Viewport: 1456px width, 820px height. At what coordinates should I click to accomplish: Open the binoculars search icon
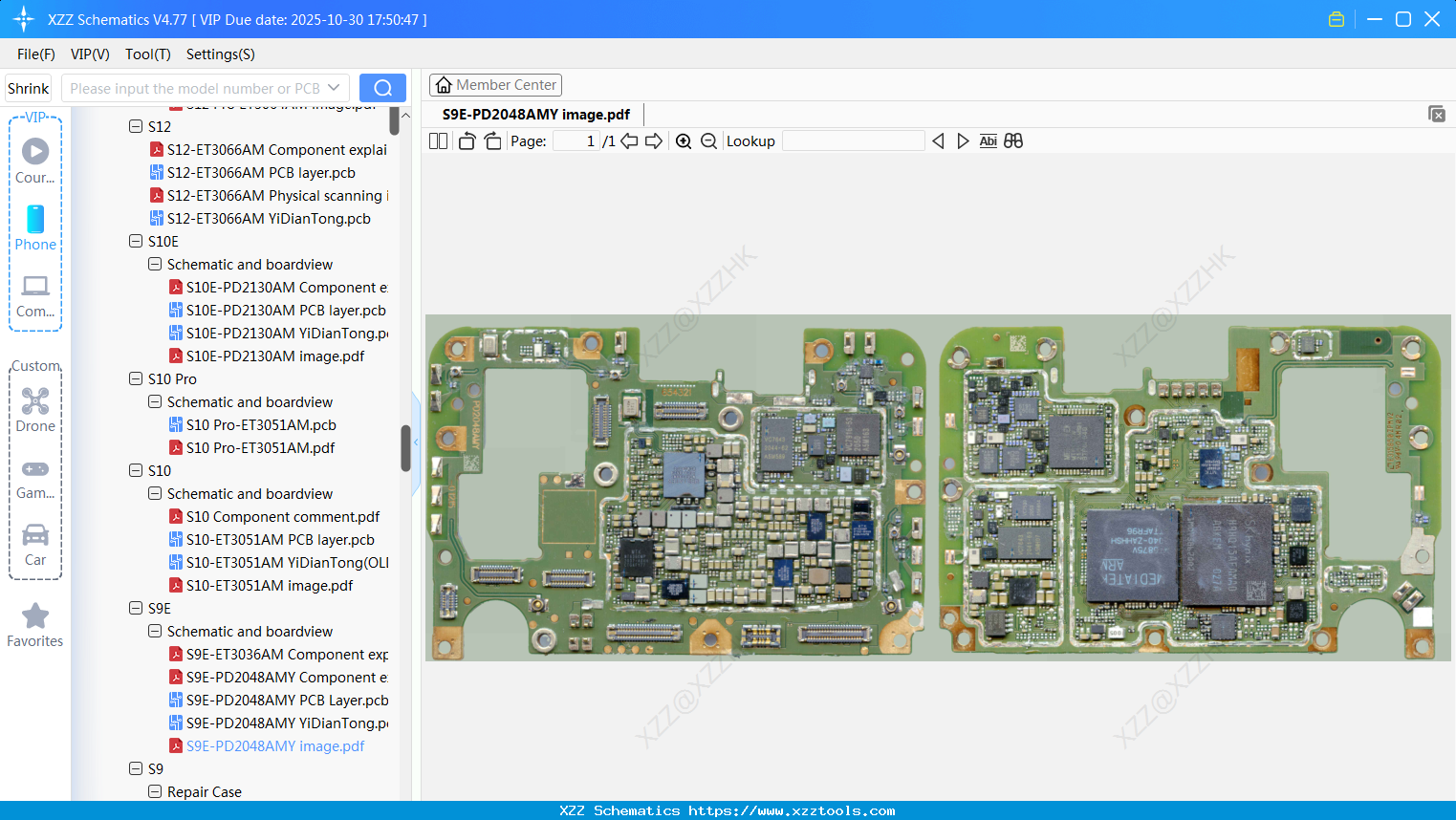point(1013,141)
